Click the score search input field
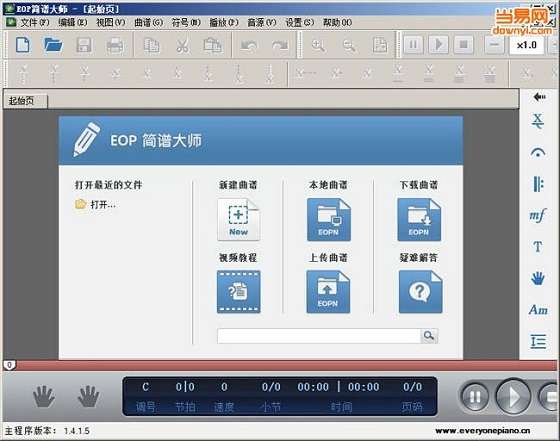Image resolution: width=560 pixels, height=441 pixels. click(319, 336)
